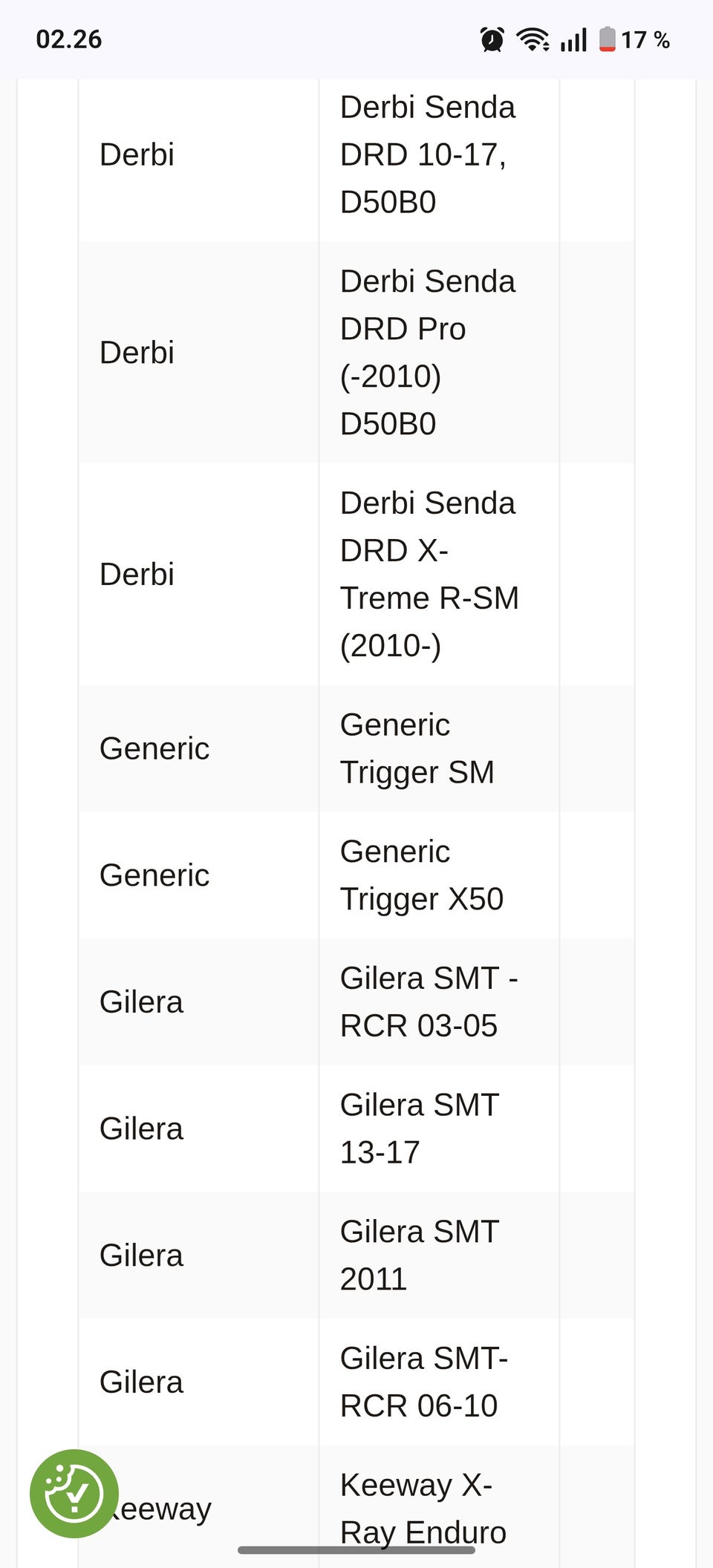Tap the alarm clock status icon
The height and width of the screenshot is (1568, 713).
point(492,39)
